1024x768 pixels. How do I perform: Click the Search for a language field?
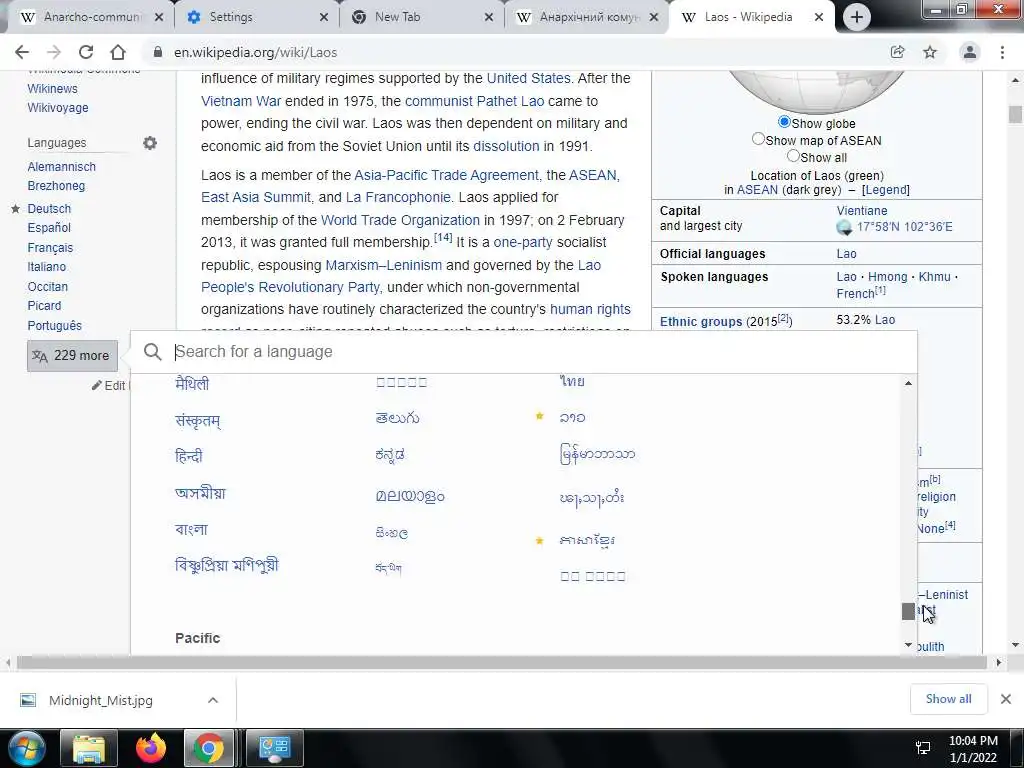coord(524,351)
